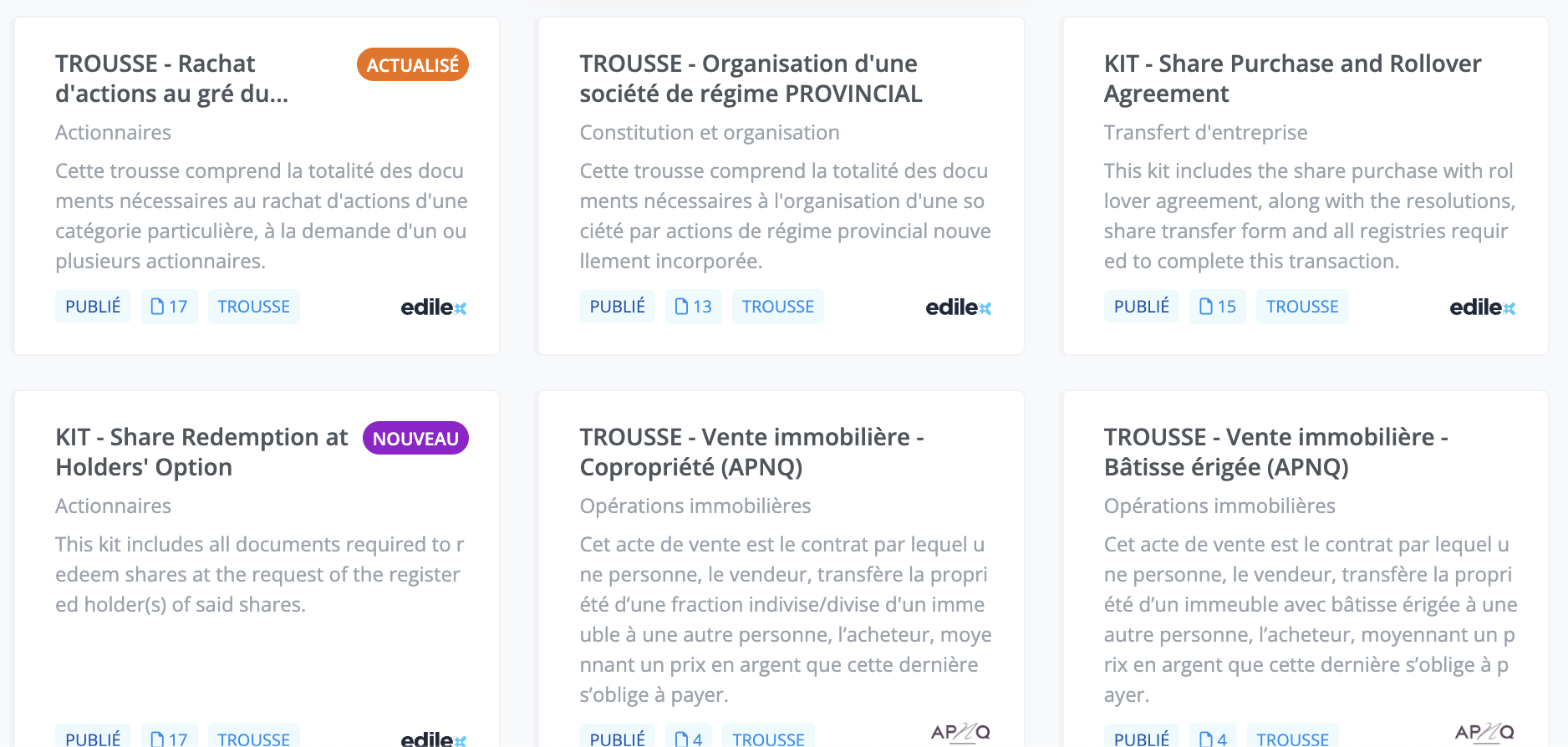Viewport: 1568px width, 747px height.
Task: Open TROUSSE - Vente immobilière - Copropriété (APNQ)
Action: [751, 452]
